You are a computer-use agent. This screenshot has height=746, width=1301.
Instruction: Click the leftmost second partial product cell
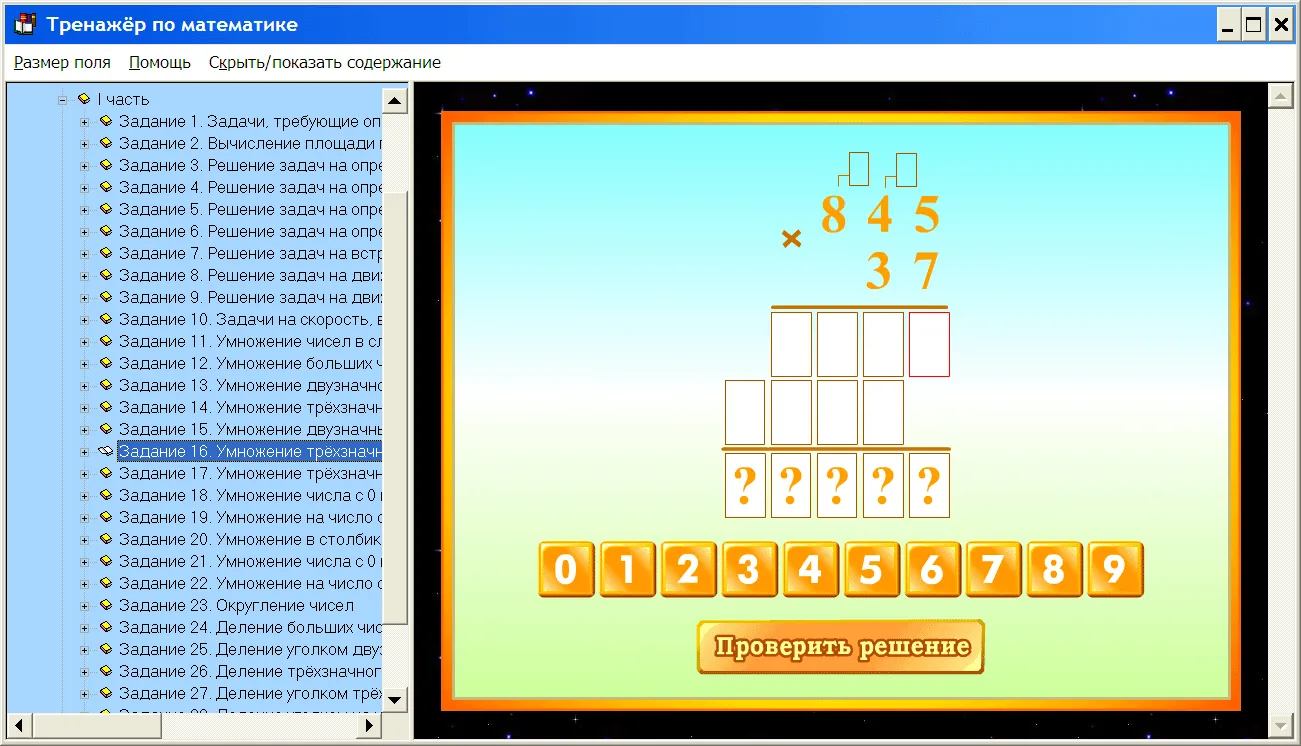pyautogui.click(x=745, y=412)
